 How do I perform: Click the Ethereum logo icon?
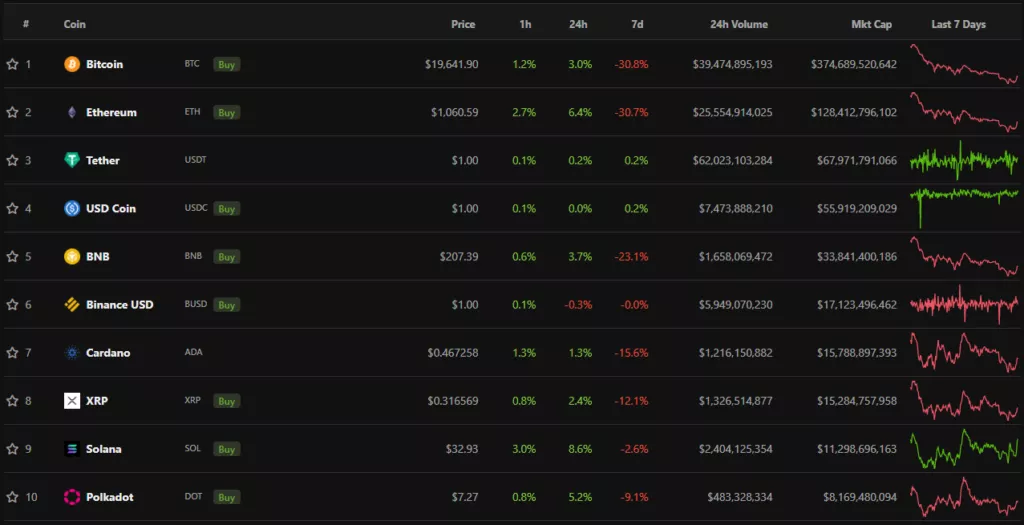pos(72,112)
